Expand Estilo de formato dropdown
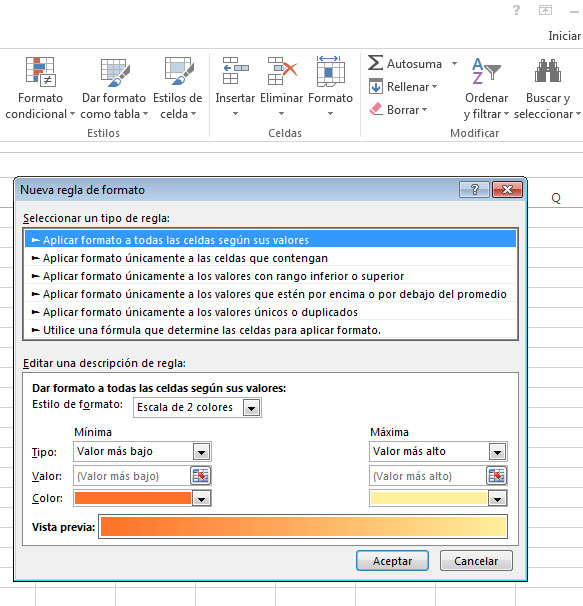583x606 pixels. (x=252, y=408)
